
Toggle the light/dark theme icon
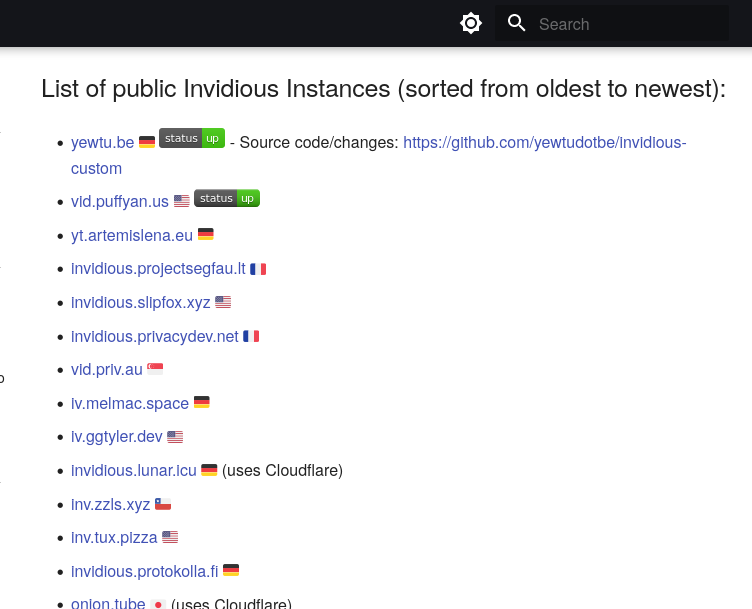point(470,23)
